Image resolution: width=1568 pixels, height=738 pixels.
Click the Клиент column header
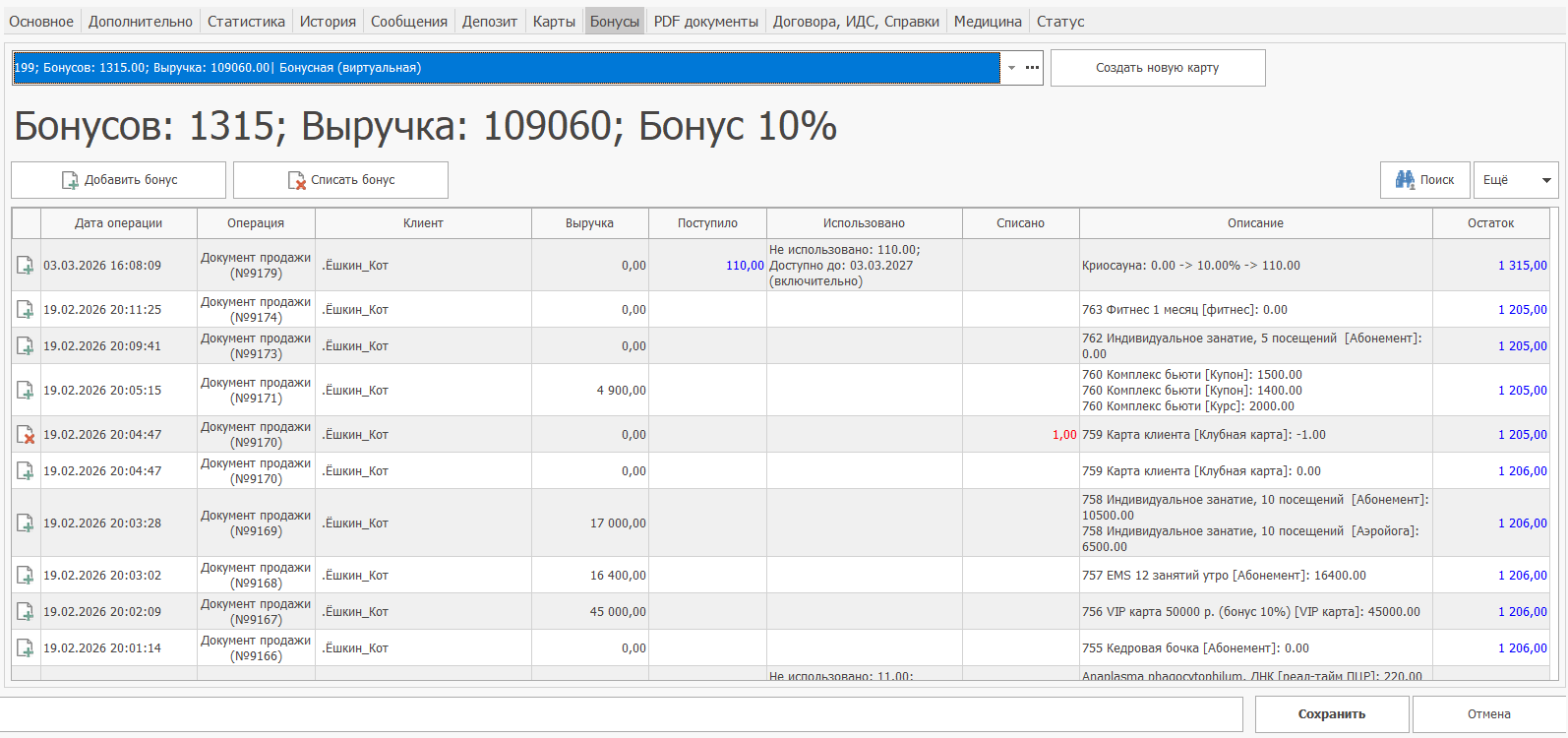[x=423, y=223]
